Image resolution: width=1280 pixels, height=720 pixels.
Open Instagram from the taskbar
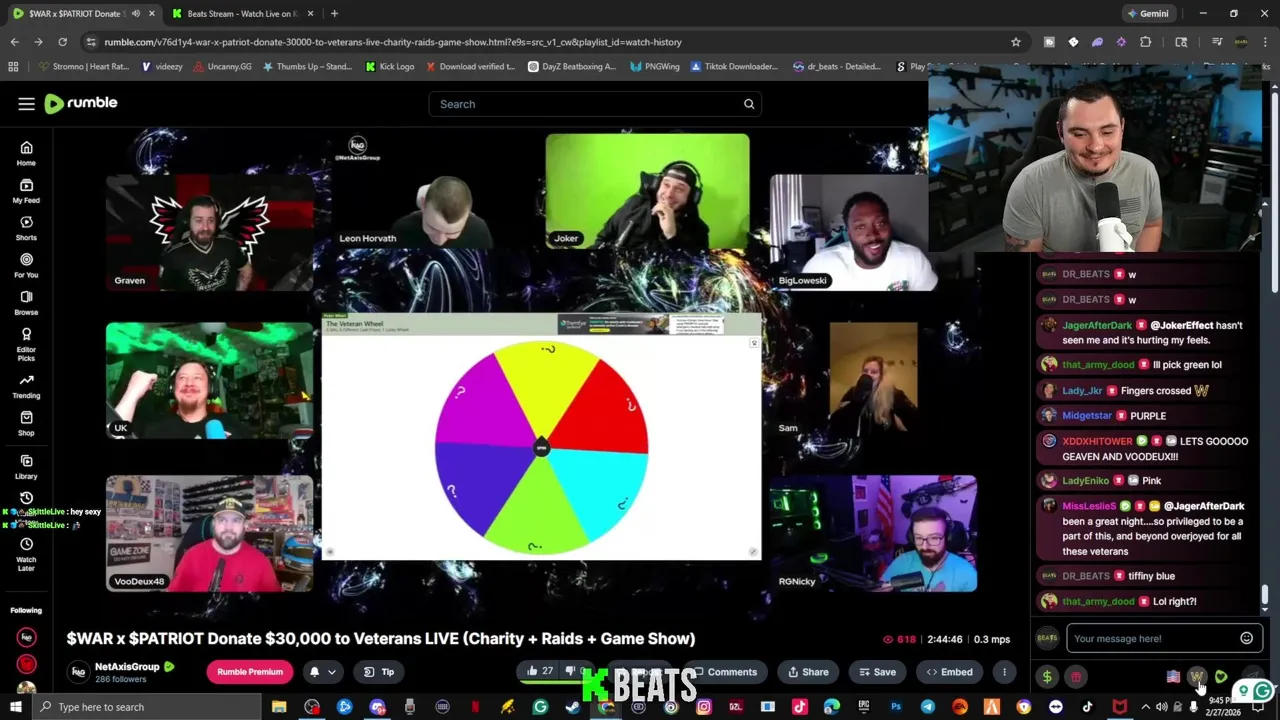(704, 707)
